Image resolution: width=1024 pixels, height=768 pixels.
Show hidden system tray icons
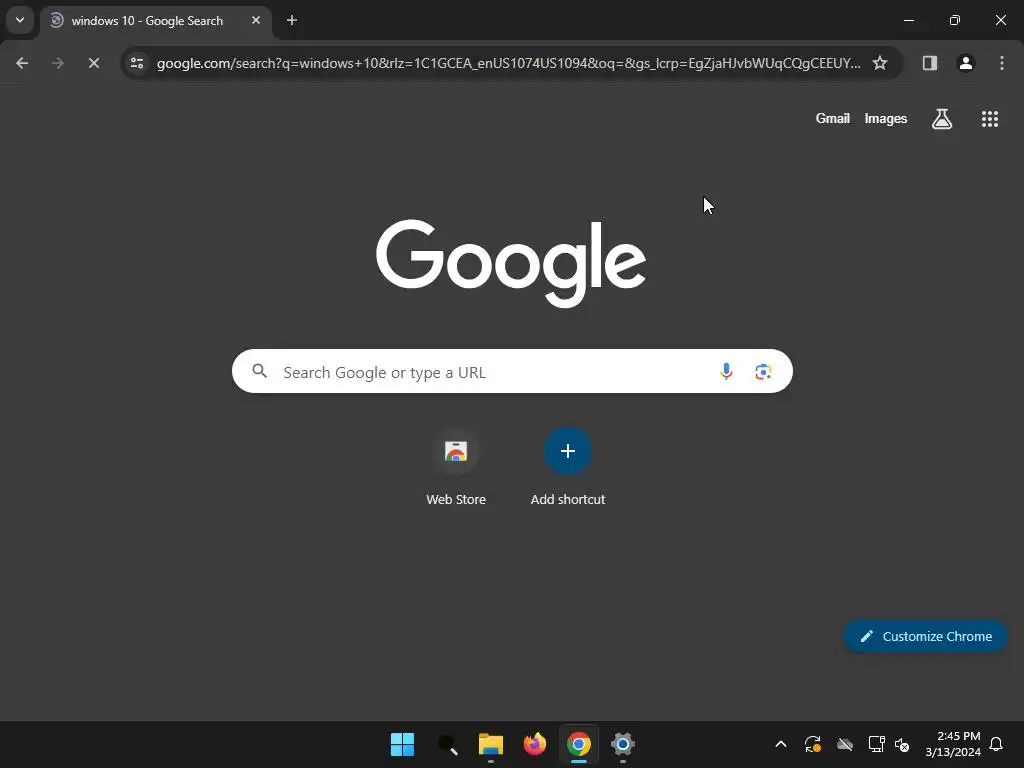click(780, 744)
